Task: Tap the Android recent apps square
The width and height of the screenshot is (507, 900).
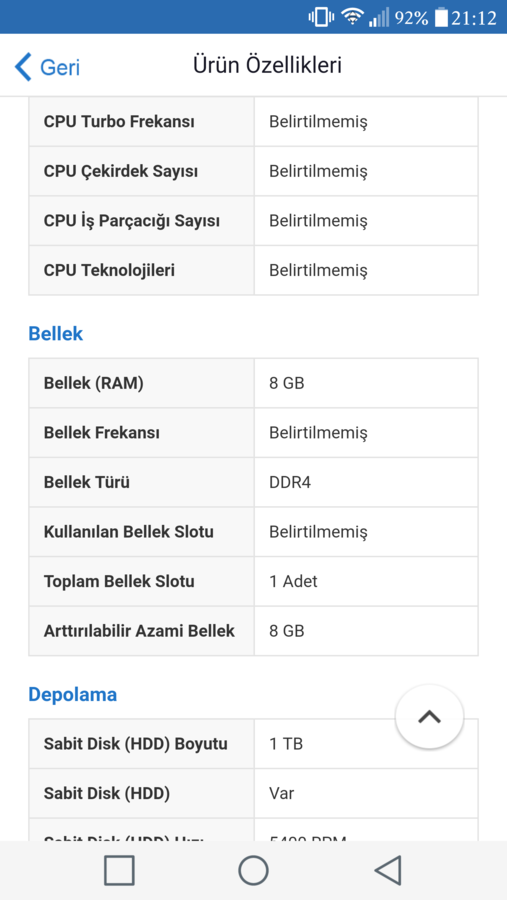Action: click(x=119, y=870)
